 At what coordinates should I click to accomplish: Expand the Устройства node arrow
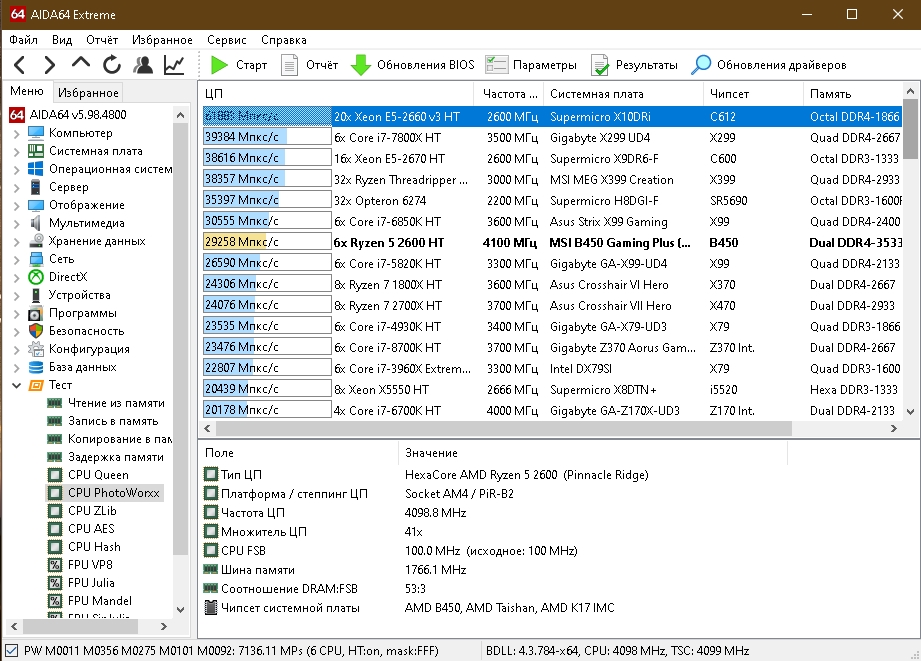pos(16,296)
